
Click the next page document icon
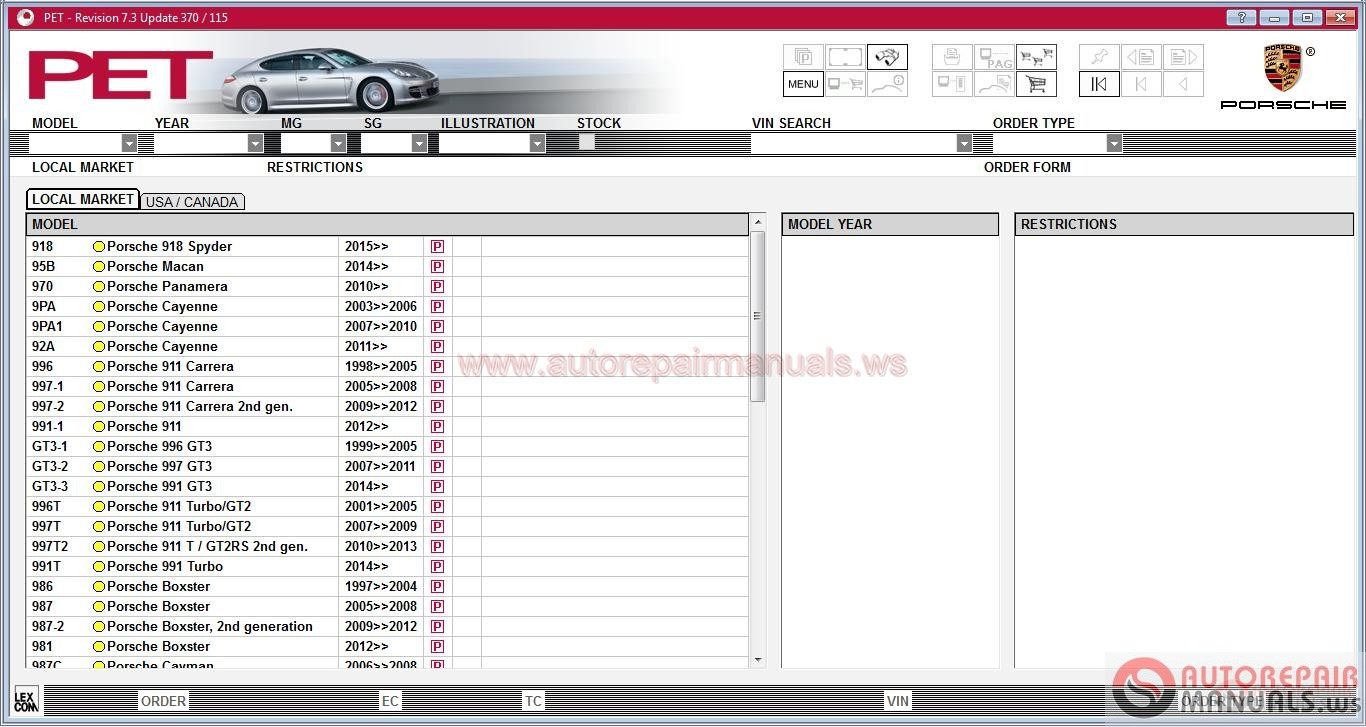(1183, 57)
